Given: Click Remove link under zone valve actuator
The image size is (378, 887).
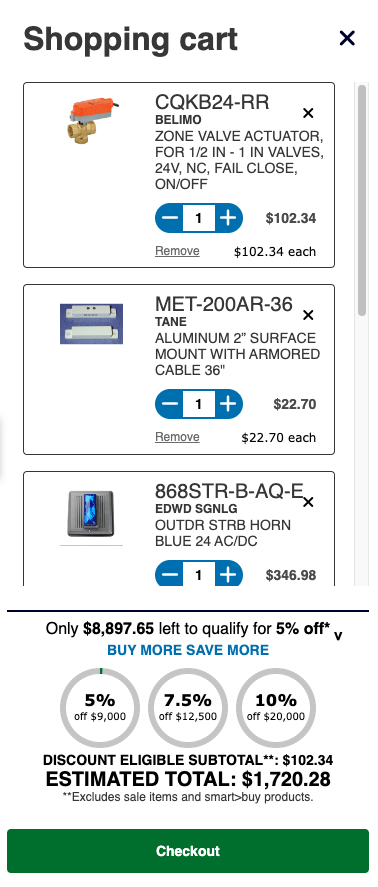Looking at the screenshot, I should (x=177, y=251).
